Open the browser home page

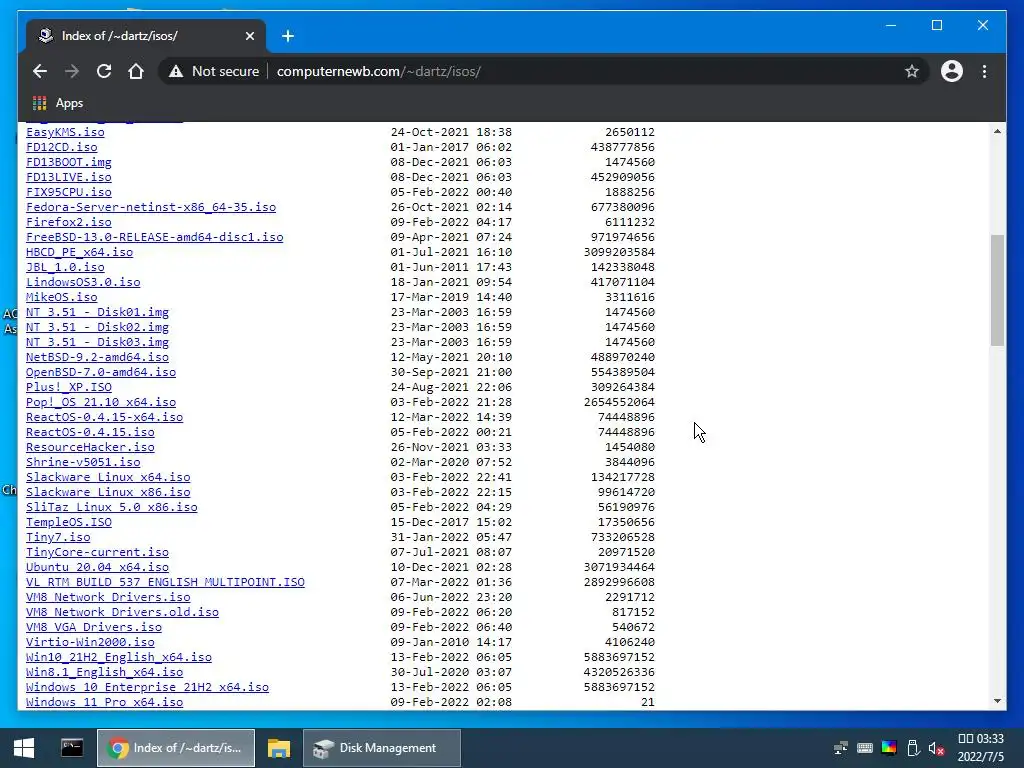(x=136, y=71)
